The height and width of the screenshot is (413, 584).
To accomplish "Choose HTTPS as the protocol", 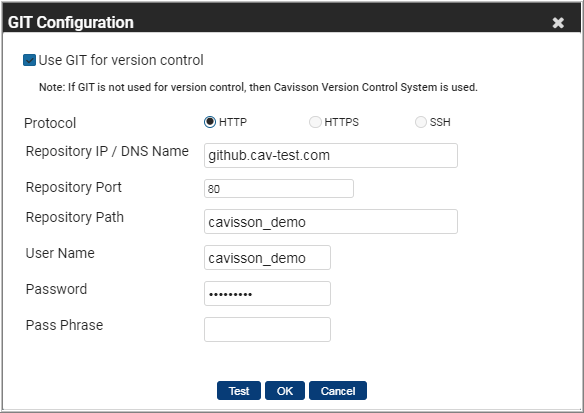I will pos(315,122).
